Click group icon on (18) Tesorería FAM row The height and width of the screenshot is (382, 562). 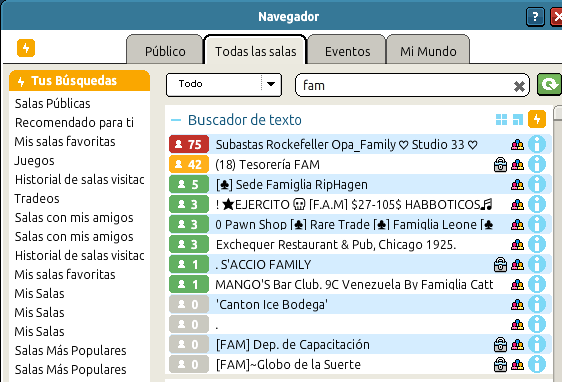pos(517,165)
